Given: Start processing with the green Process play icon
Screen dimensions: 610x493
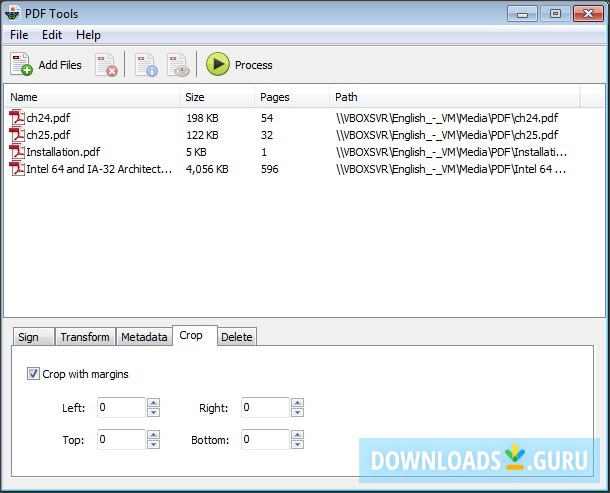Looking at the screenshot, I should [218, 64].
